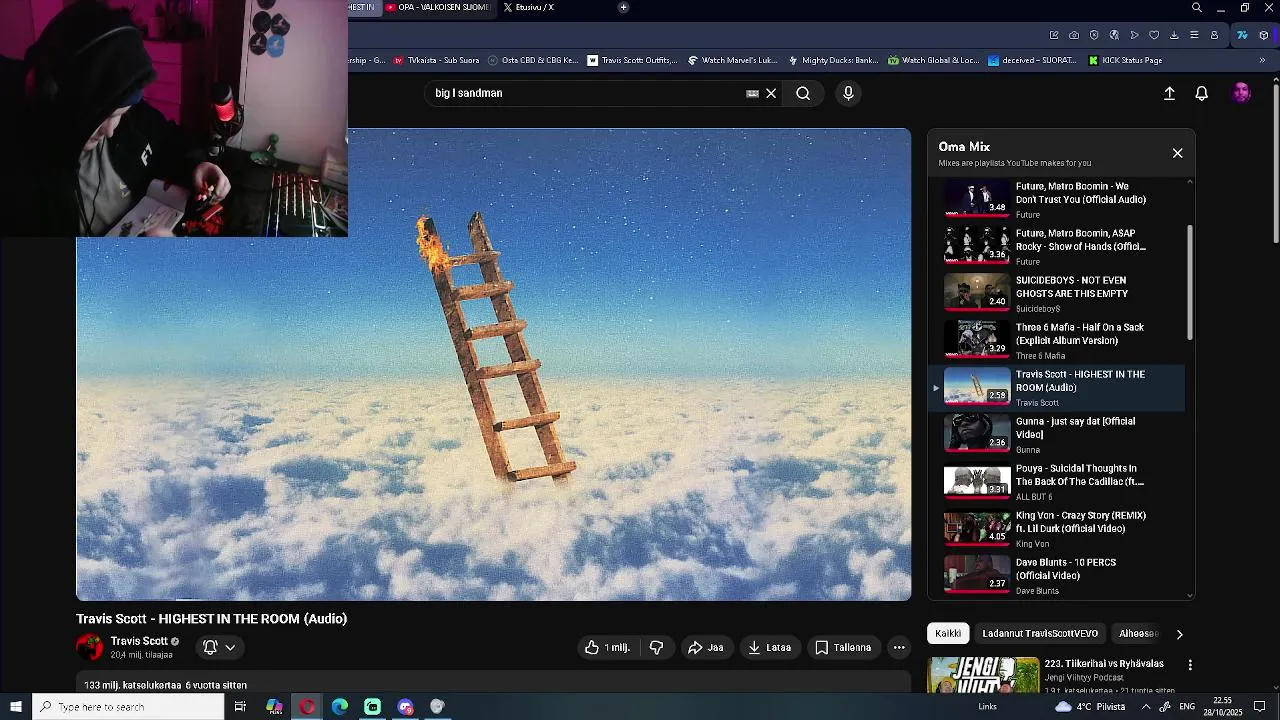Toggle channel notification bell dropdown
The height and width of the screenshot is (720, 1280).
click(x=219, y=647)
